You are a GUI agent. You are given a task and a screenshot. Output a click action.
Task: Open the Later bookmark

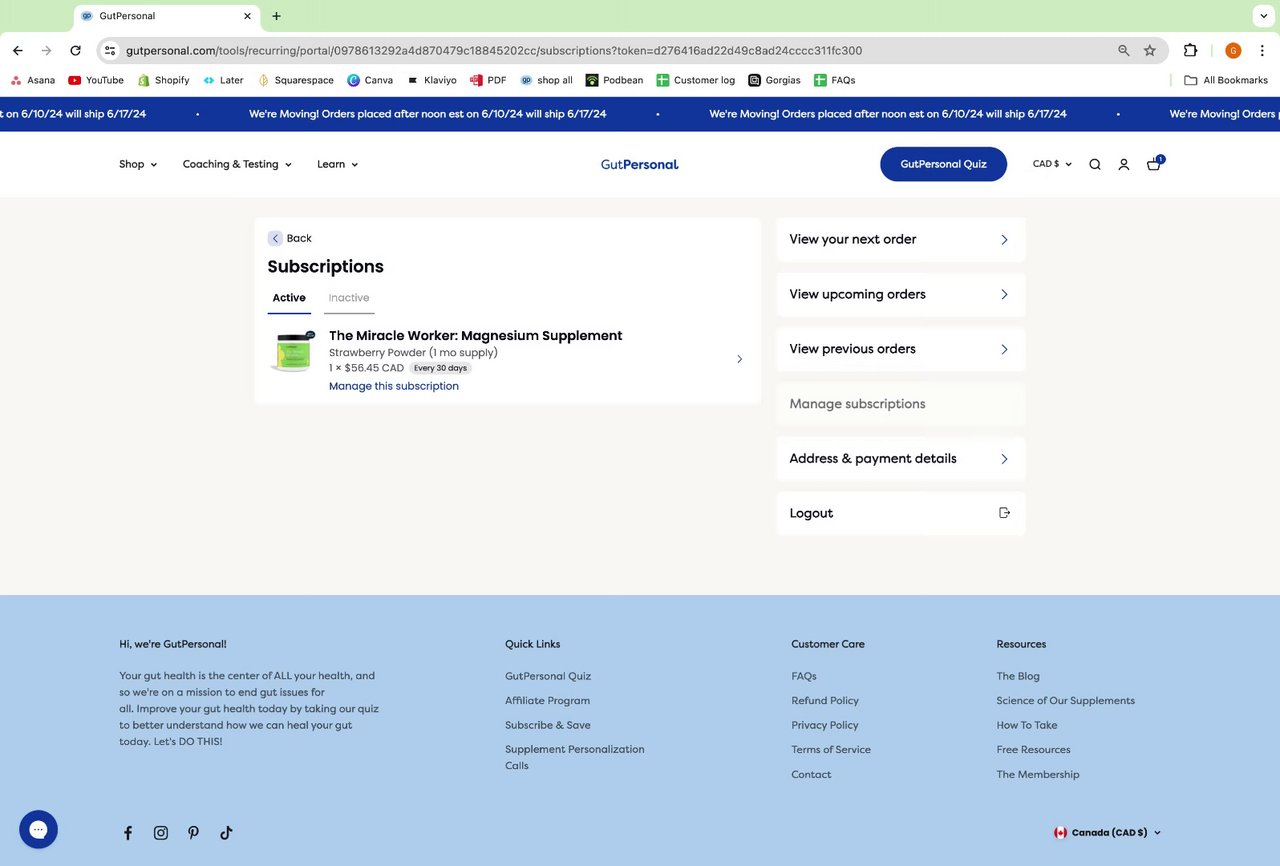coord(223,80)
